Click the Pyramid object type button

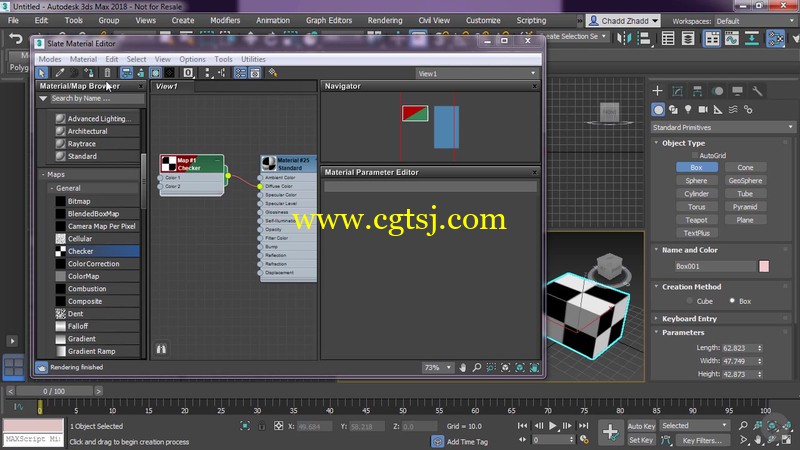745,207
